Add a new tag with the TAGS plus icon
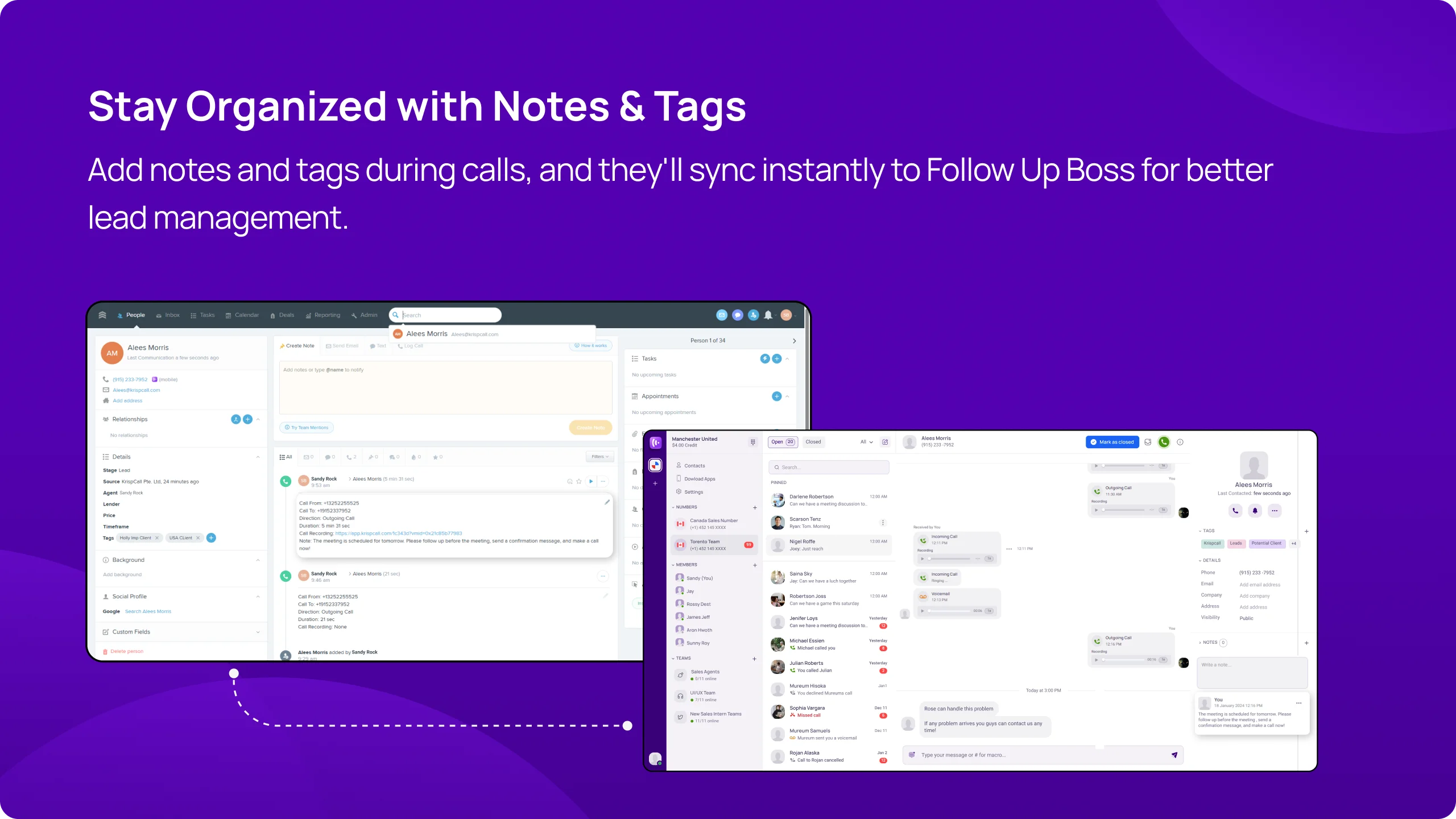The image size is (1456, 819). coord(1306,531)
